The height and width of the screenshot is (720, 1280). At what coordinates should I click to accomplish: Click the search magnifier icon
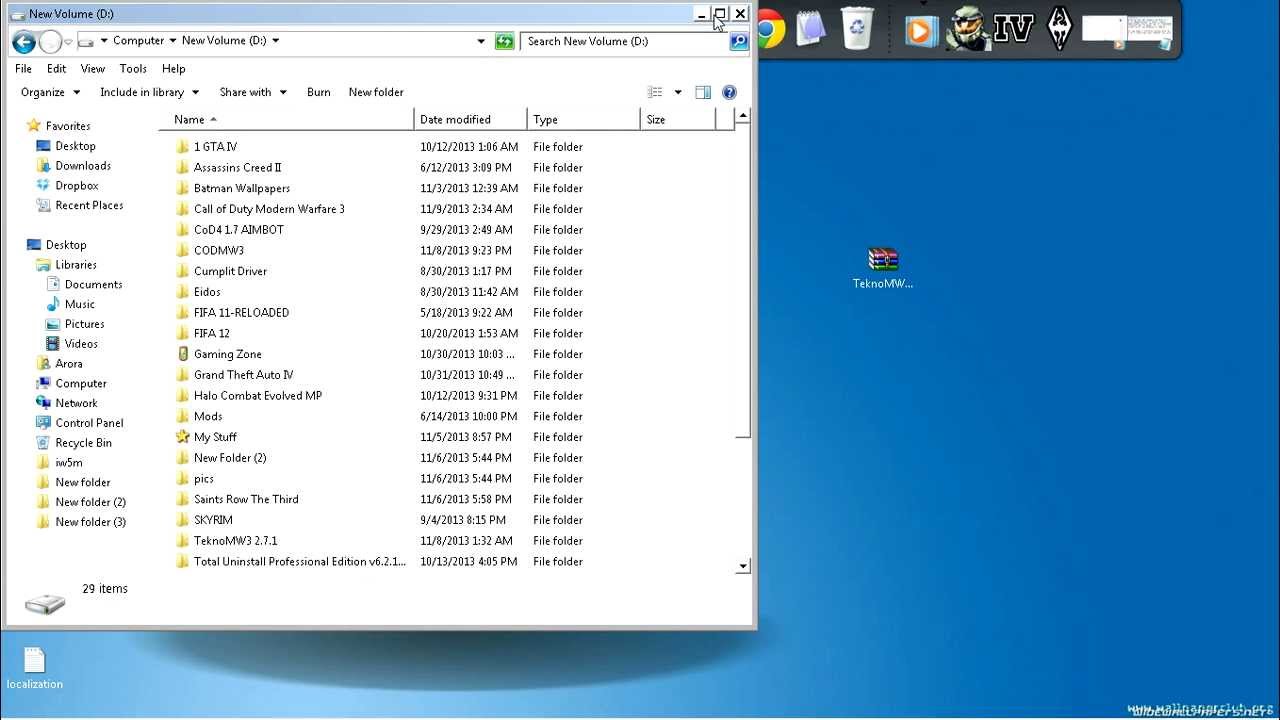point(739,41)
